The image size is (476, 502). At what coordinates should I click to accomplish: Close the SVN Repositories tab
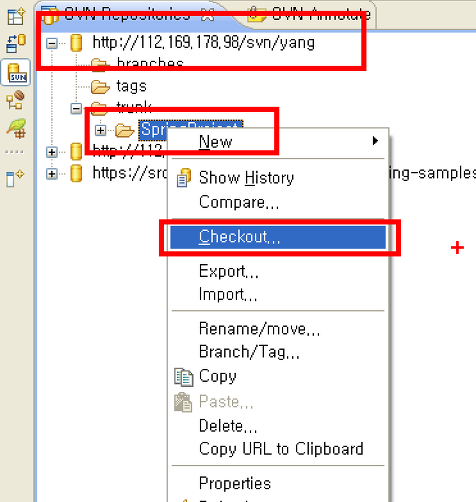click(207, 14)
